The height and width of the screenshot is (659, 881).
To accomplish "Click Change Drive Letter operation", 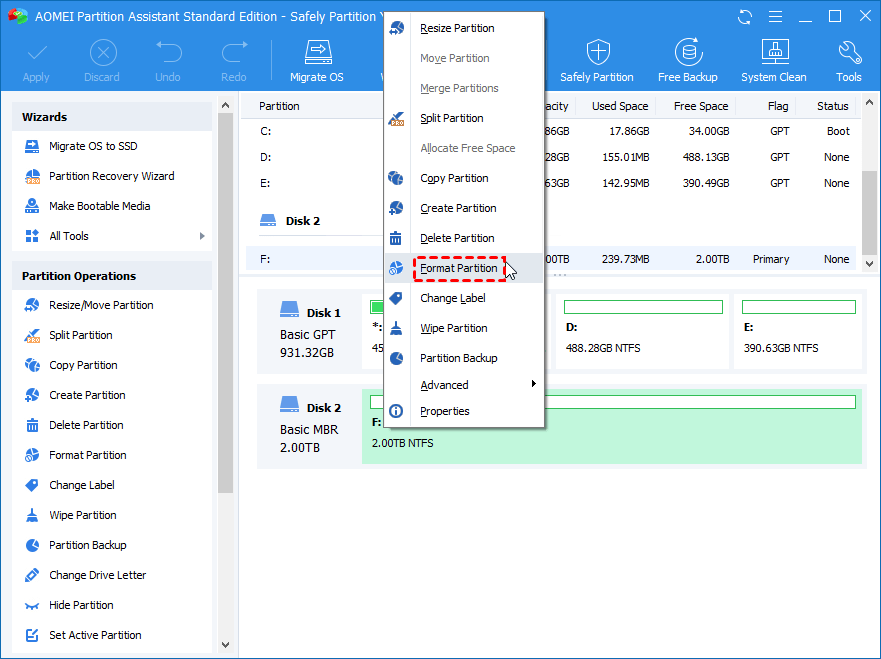I will coord(97,575).
